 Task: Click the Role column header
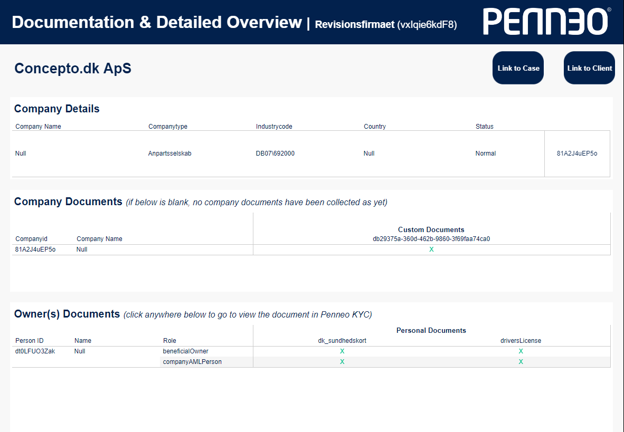click(170, 341)
